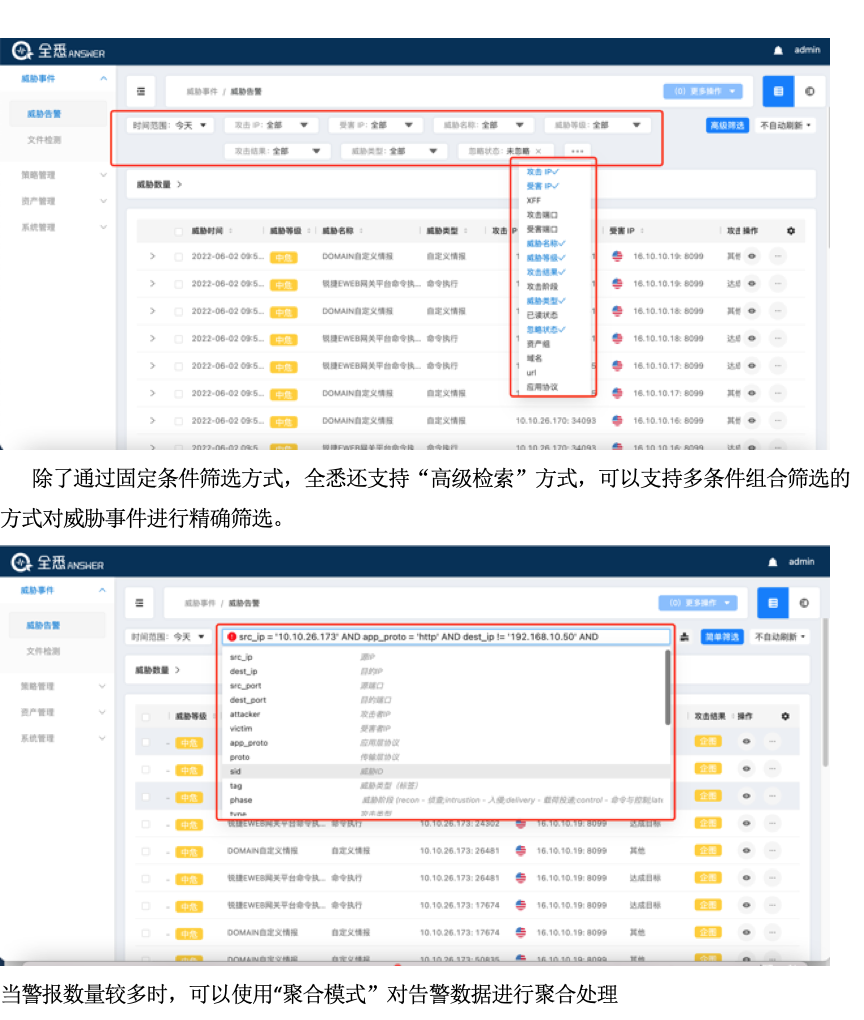Viewport: 864px width, 1020px height.
Task: Check the box for row 10.10.26.173: 24302
Action: click(x=146, y=824)
